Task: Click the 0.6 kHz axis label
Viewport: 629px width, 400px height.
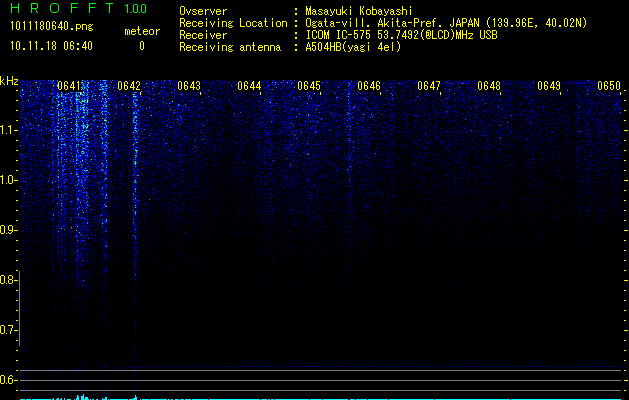Action: [9, 380]
